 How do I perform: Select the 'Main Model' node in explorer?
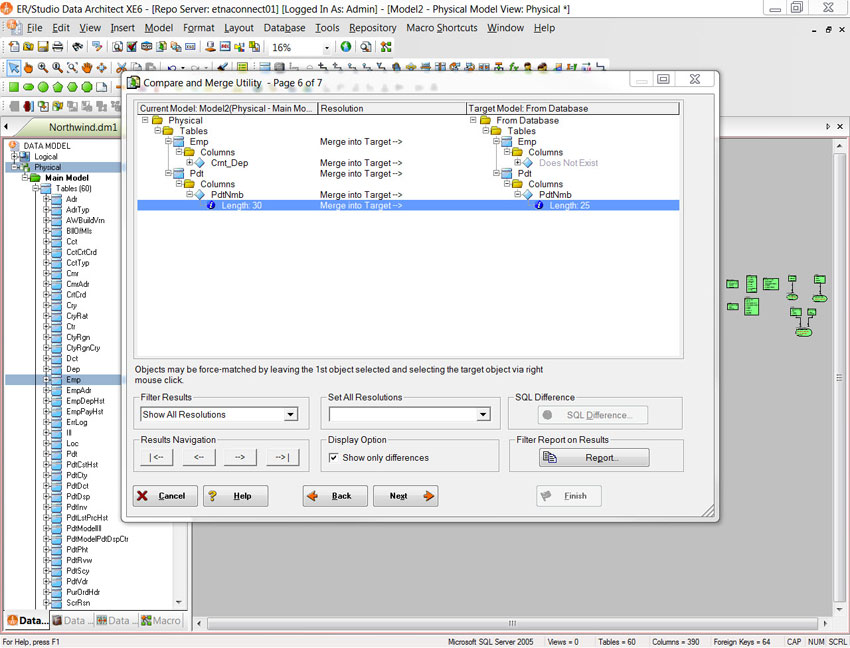coord(67,177)
